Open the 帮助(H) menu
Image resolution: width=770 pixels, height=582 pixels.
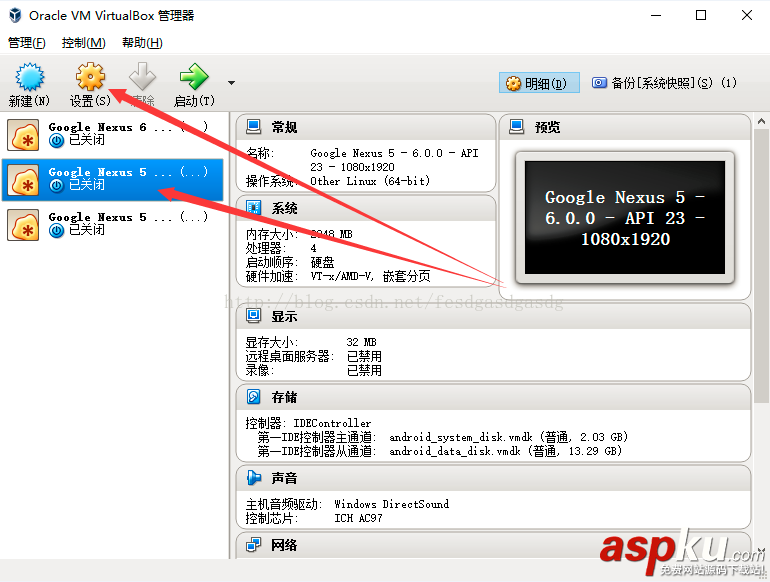[x=142, y=43]
